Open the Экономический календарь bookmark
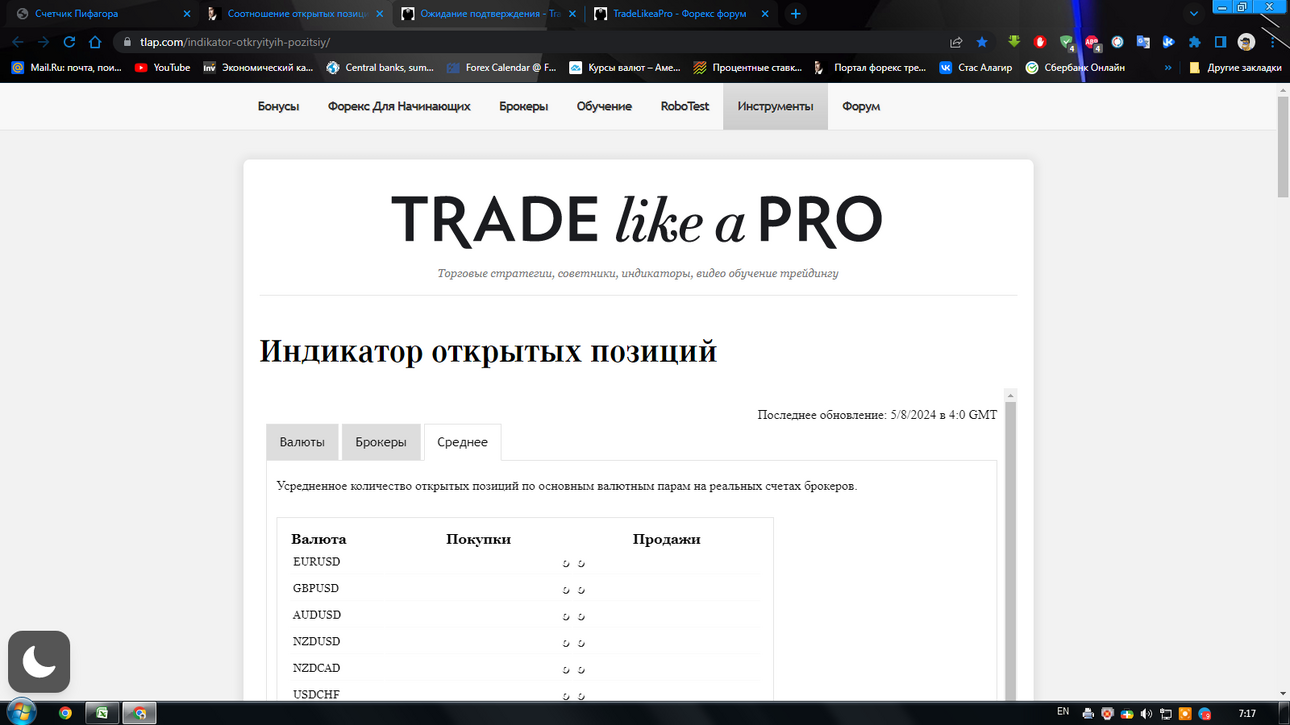This screenshot has height=725, width=1290. point(258,68)
